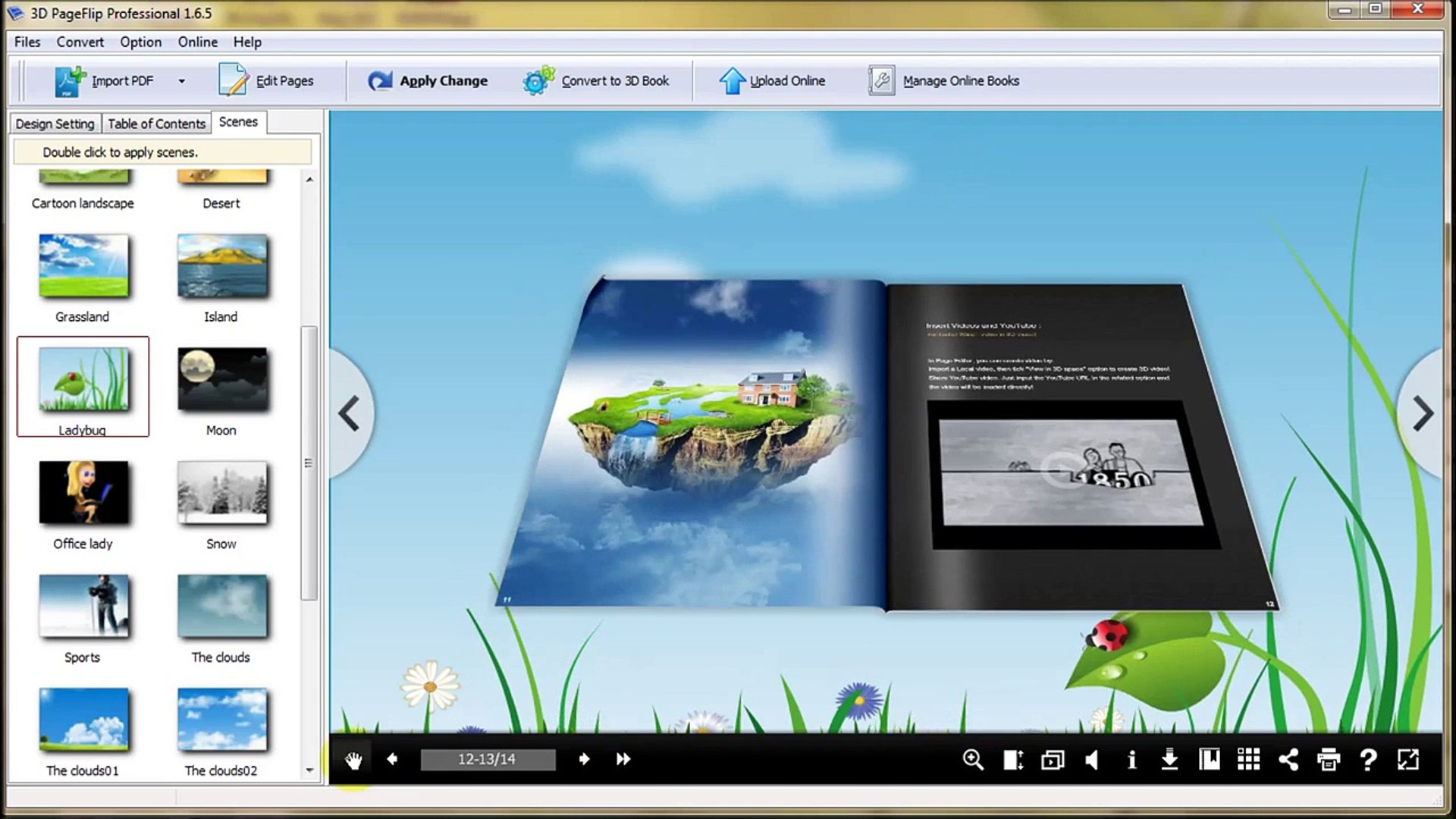This screenshot has width=1456, height=819.
Task: Click the print icon
Action: pyautogui.click(x=1328, y=759)
